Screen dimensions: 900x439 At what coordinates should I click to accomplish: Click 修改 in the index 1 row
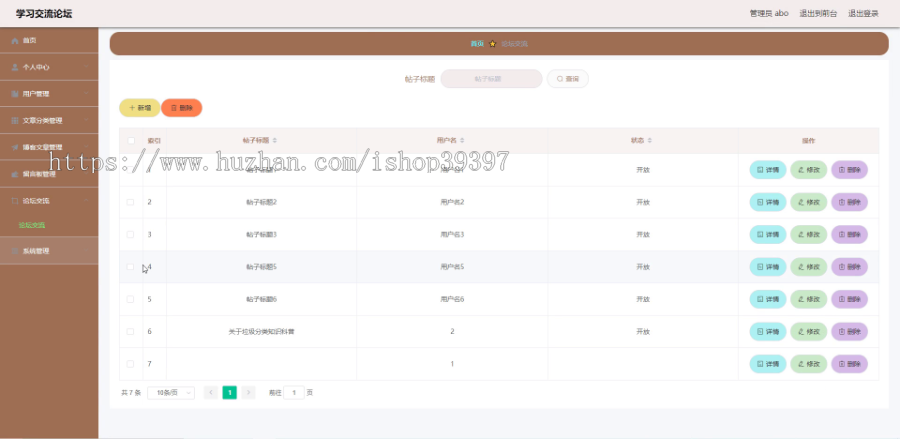[x=808, y=170]
